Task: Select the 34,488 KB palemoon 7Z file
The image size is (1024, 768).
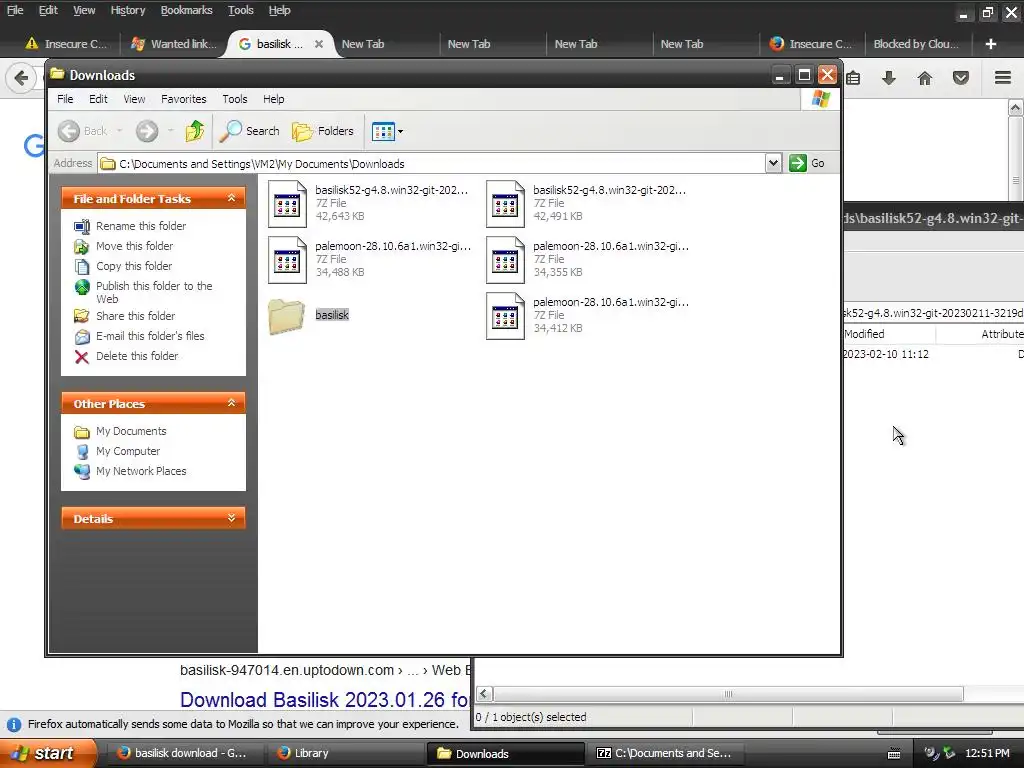Action: coord(369,259)
